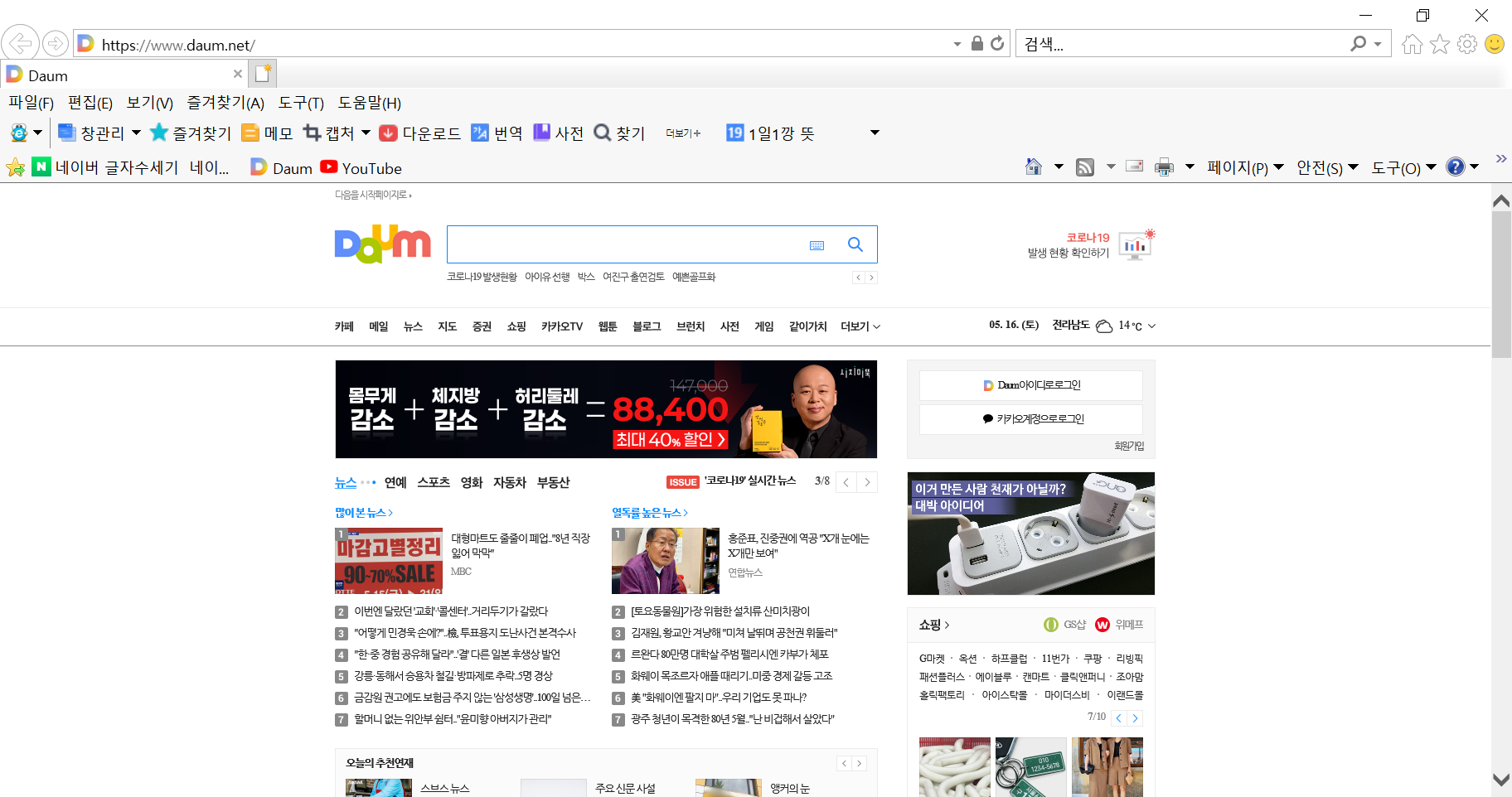Open headline 대형마트도 줄줄이 폐업

tap(521, 545)
